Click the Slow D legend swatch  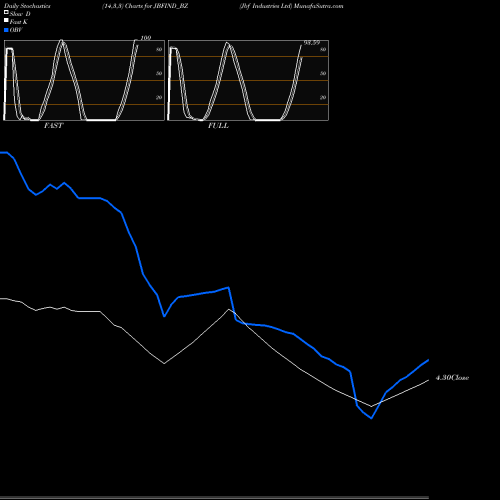click(x=6, y=12)
